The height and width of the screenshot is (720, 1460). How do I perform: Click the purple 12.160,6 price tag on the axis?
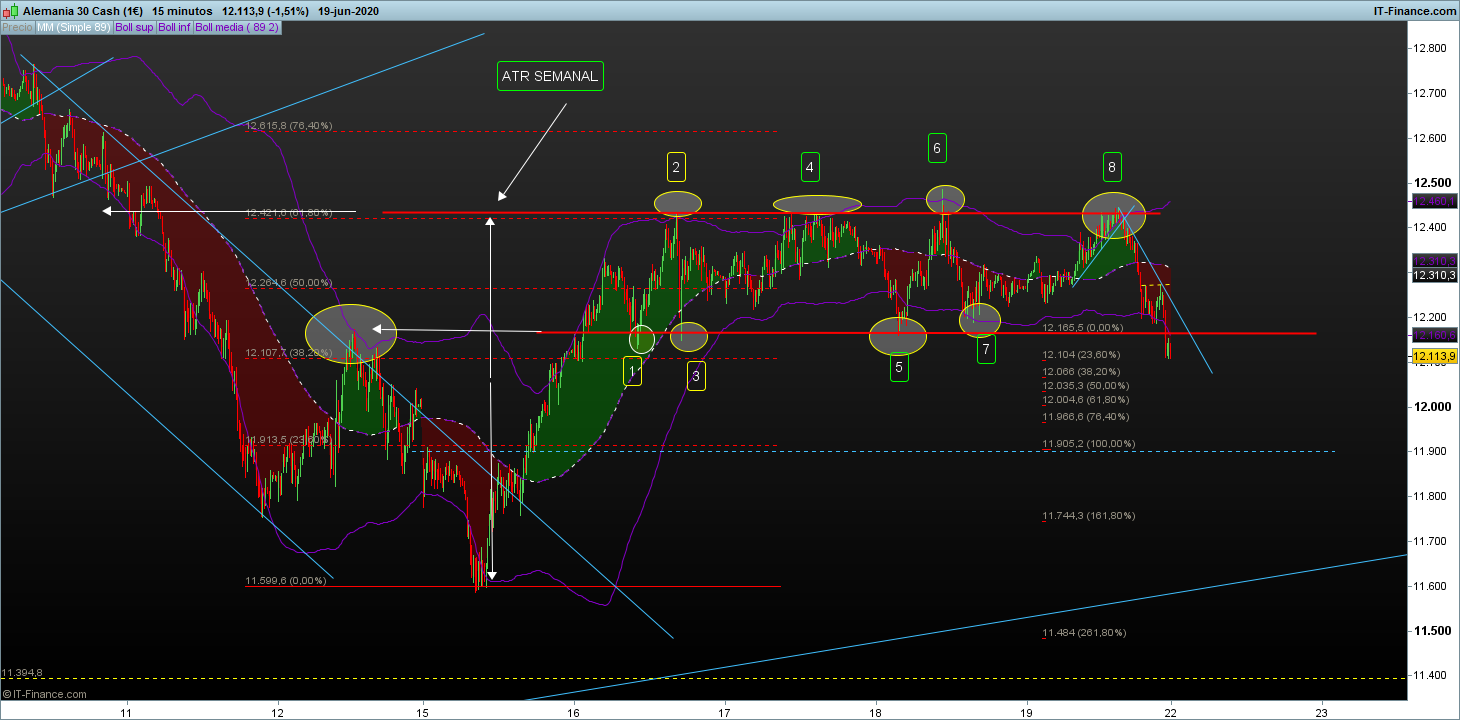[1434, 335]
